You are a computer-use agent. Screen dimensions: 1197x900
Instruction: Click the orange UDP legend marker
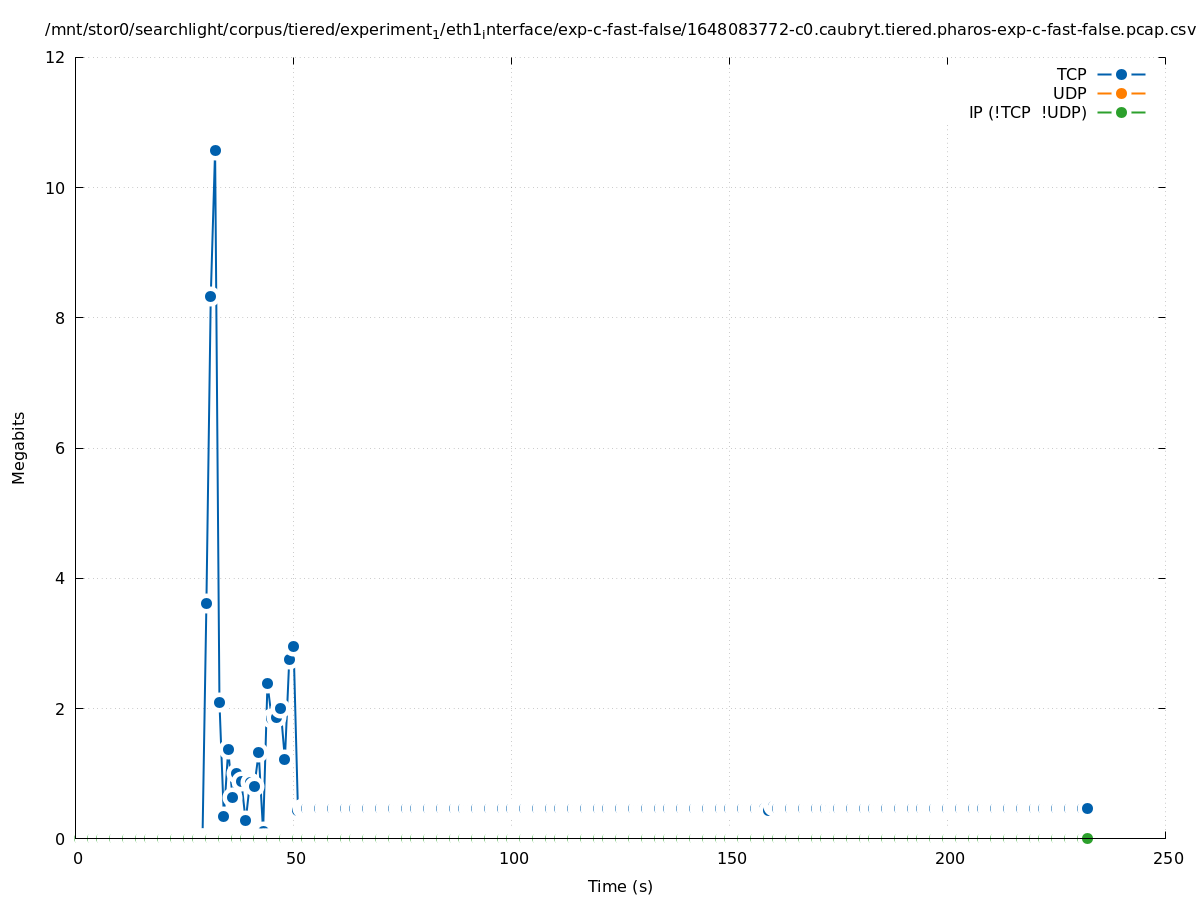pos(1121,93)
